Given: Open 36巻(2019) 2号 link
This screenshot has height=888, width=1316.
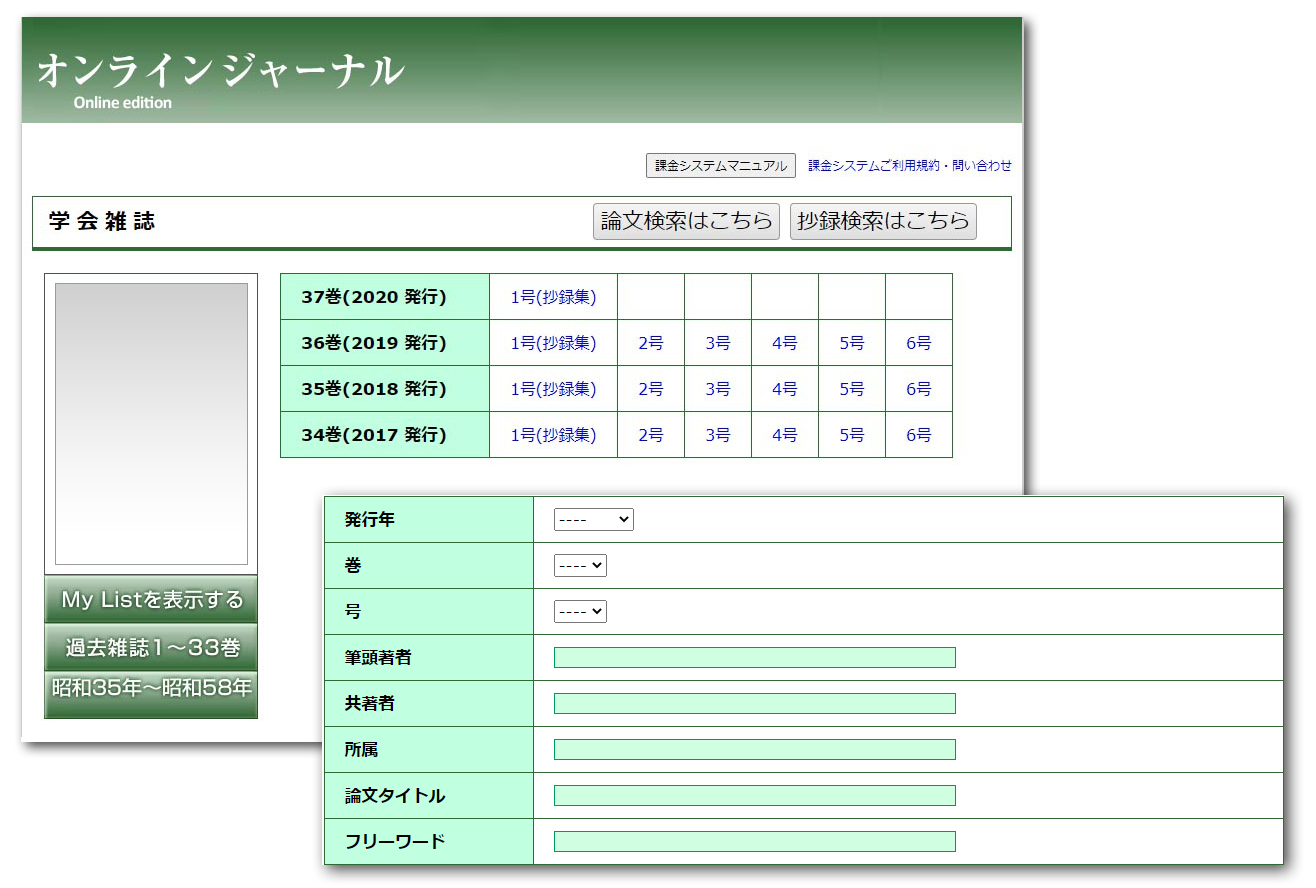Looking at the screenshot, I should point(651,343).
